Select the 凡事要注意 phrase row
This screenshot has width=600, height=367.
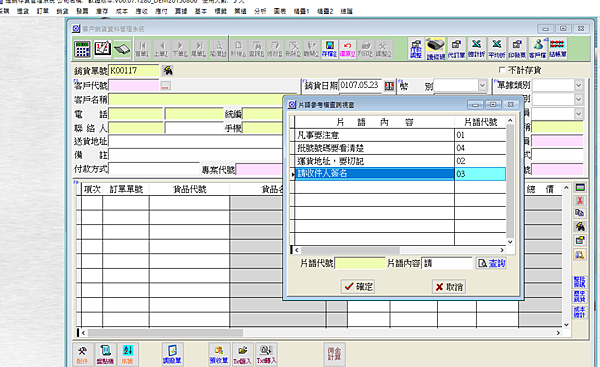(400, 135)
